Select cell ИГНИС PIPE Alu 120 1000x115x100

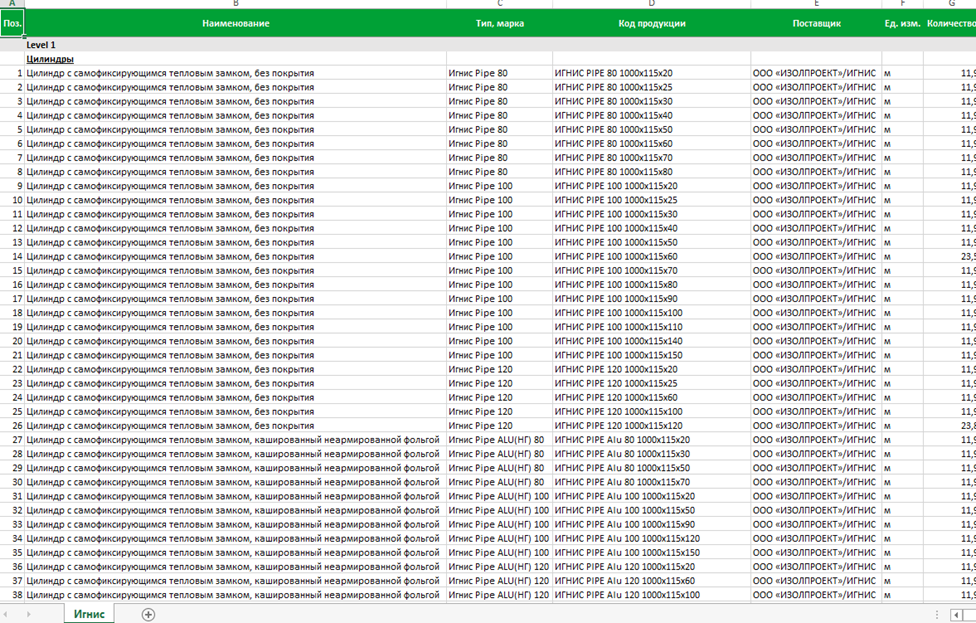[x=652, y=595]
